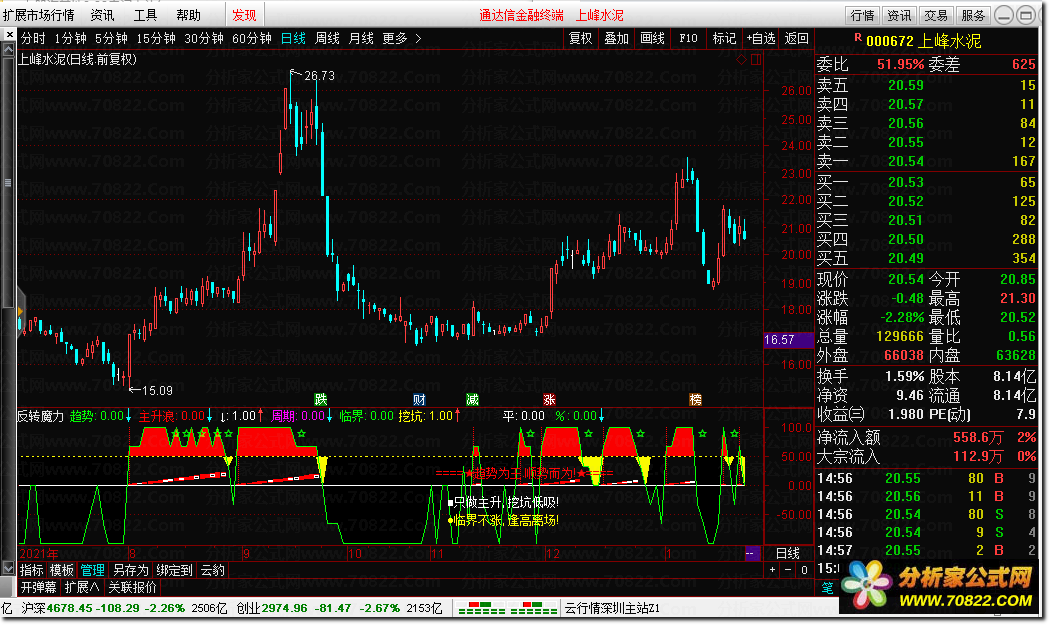Screen dimensions: 1051x625
Task: Click the red split-window icon above the chart
Action: point(756,60)
